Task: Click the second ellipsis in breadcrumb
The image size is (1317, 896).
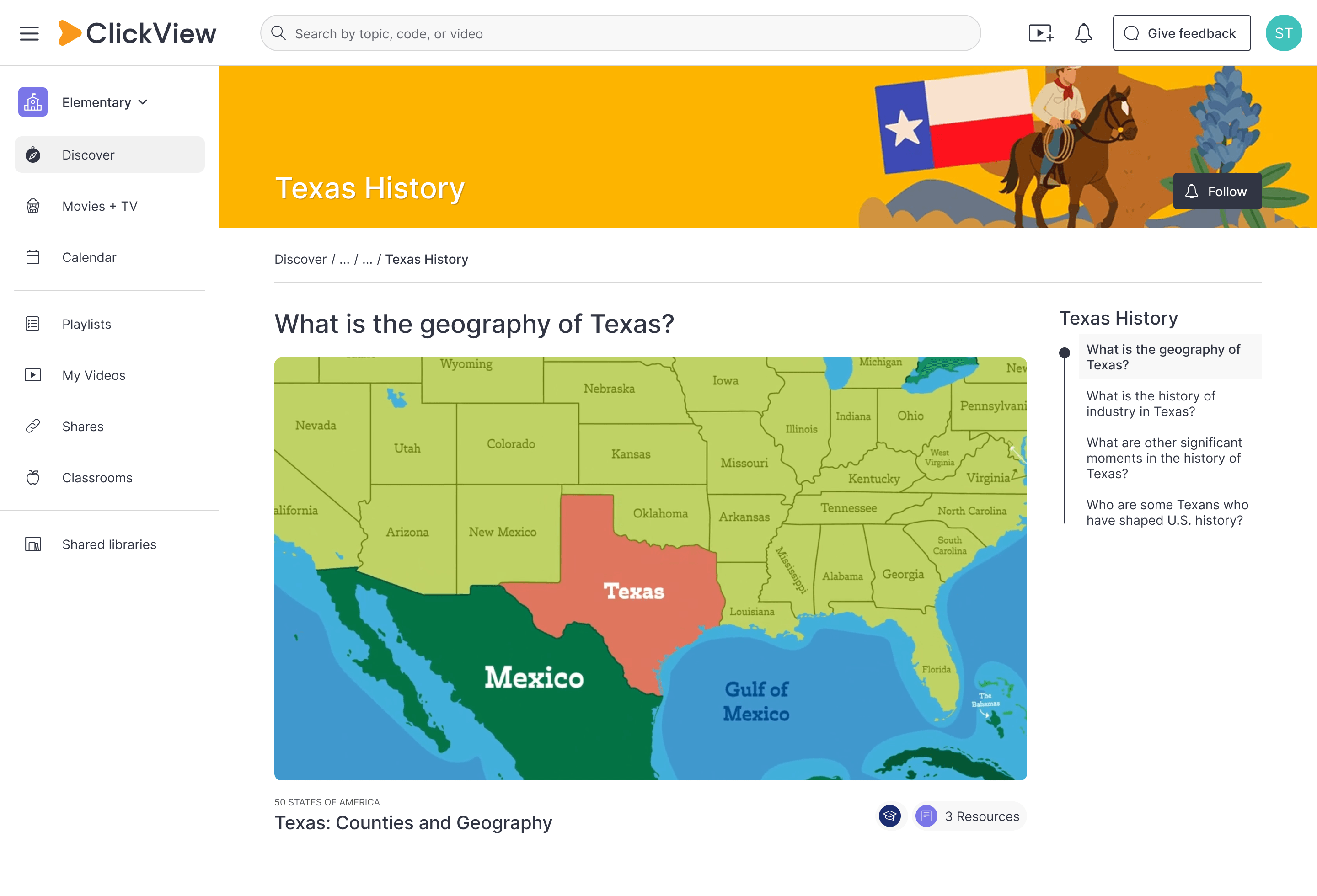Action: [367, 259]
